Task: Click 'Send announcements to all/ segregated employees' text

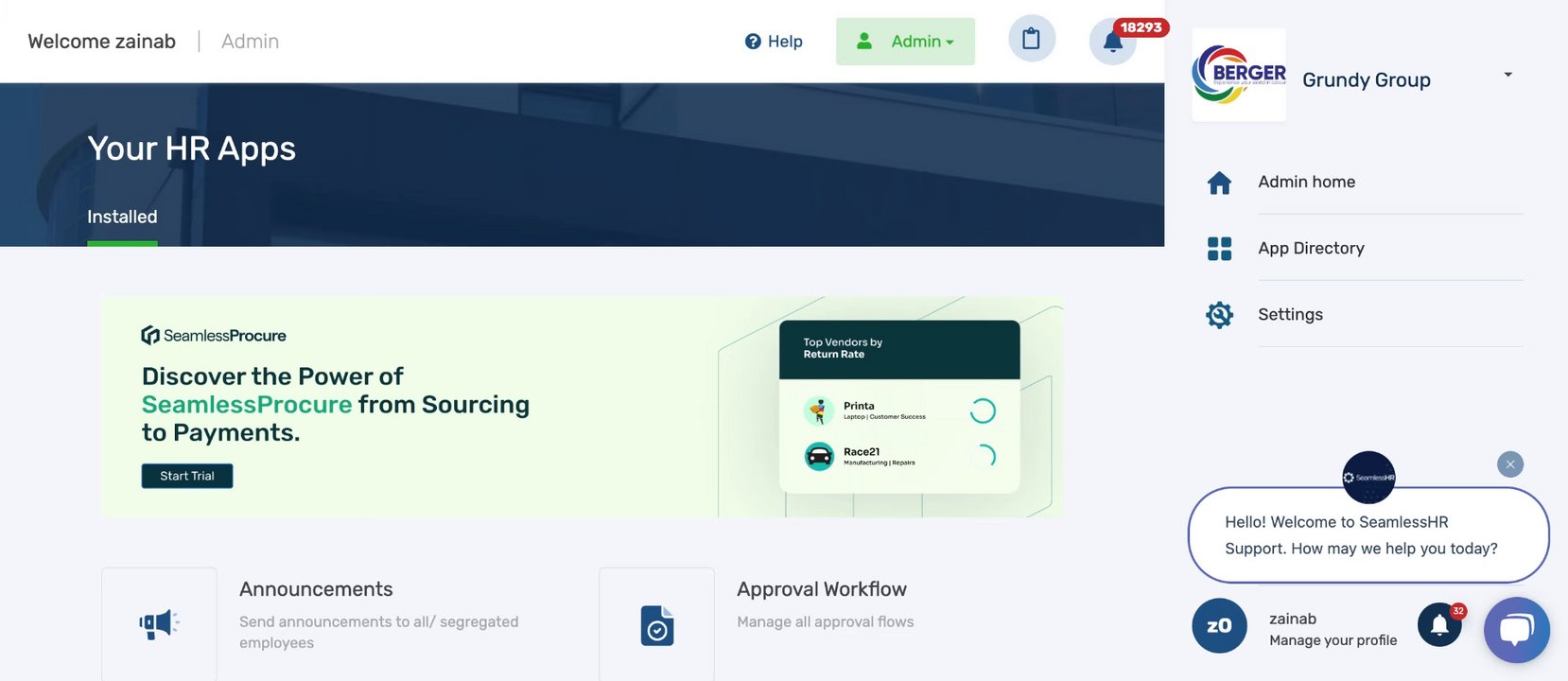Action: pyautogui.click(x=378, y=632)
